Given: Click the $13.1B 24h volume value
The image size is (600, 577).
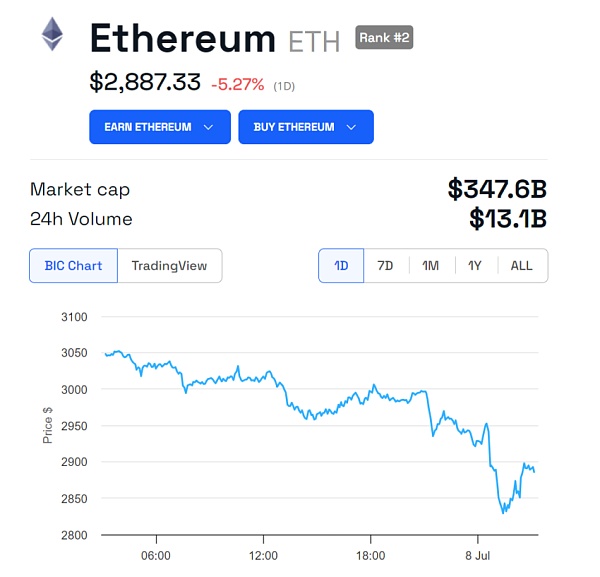Looking at the screenshot, I should [x=508, y=219].
